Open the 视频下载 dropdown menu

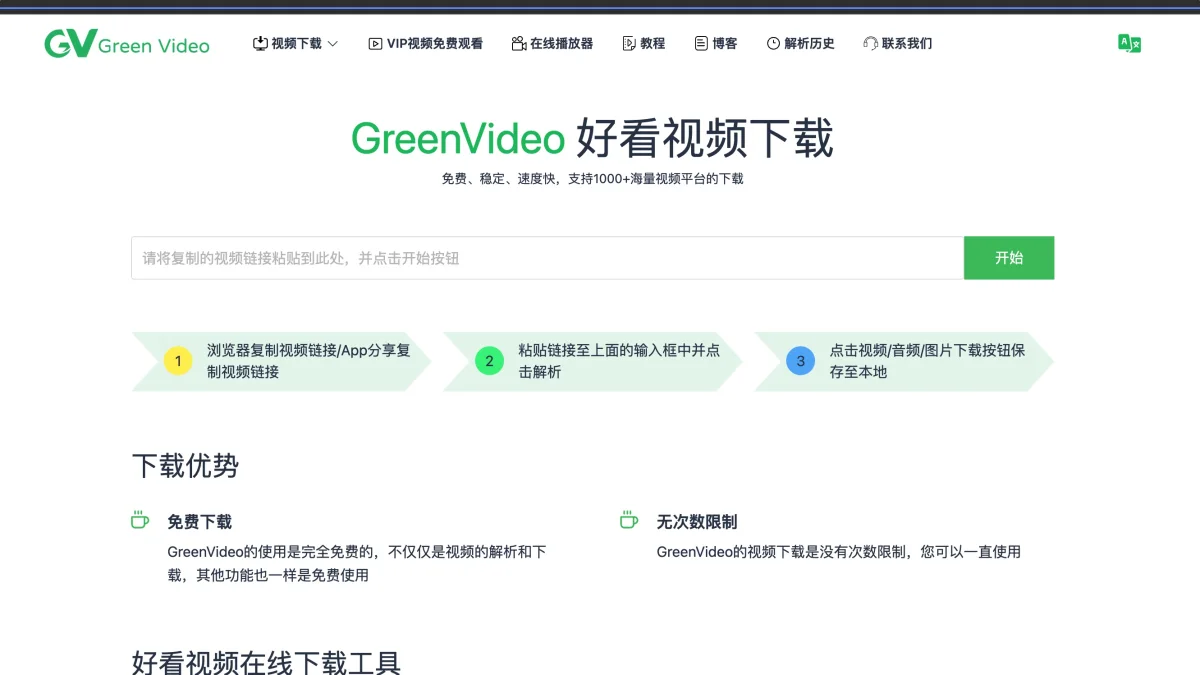pyautogui.click(x=296, y=44)
